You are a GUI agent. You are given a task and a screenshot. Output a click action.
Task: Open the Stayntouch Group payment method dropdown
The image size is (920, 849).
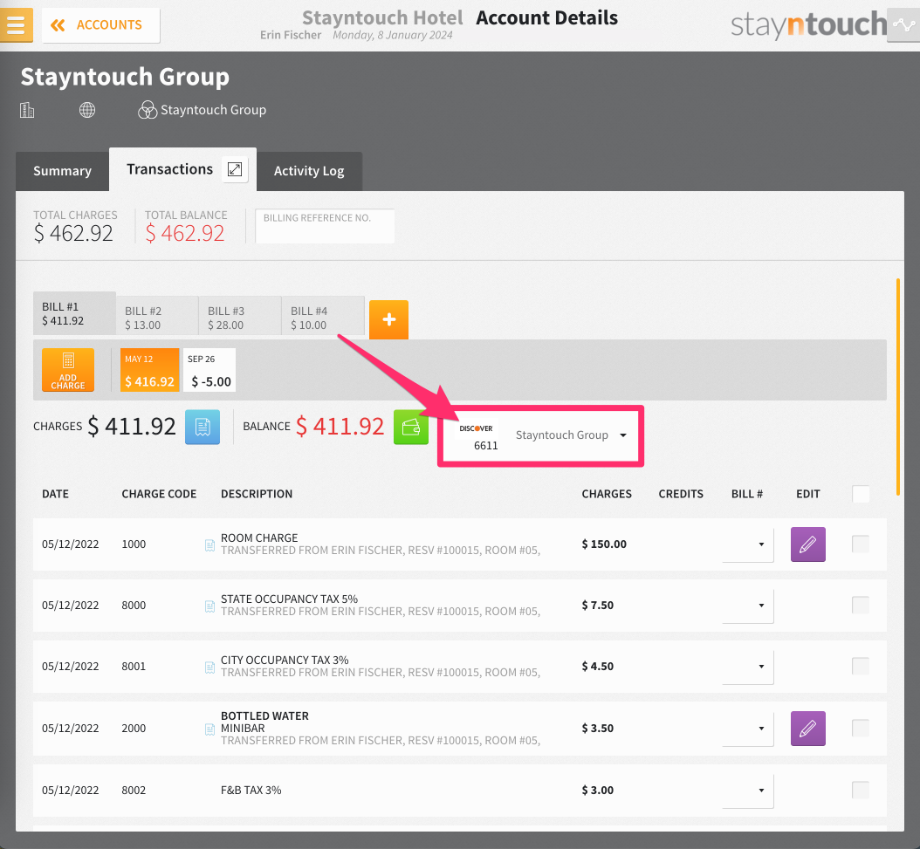tap(571, 435)
